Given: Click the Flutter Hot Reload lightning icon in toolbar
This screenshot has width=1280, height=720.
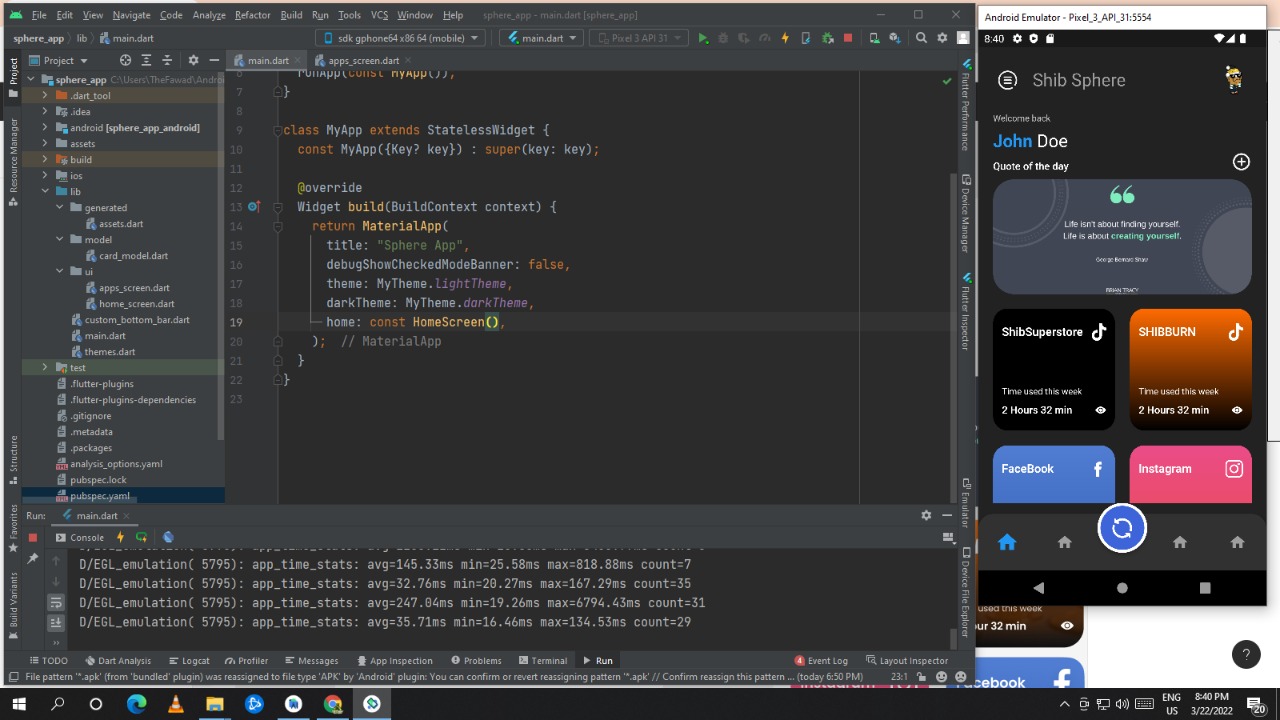Looking at the screenshot, I should [x=784, y=38].
